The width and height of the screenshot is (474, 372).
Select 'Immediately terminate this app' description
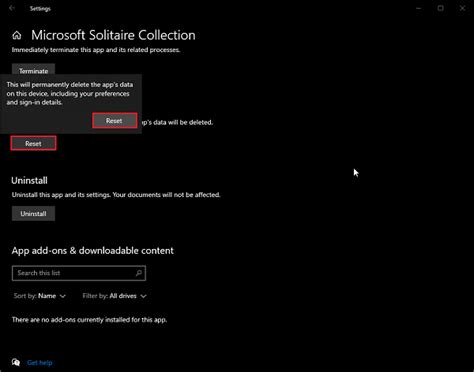96,50
